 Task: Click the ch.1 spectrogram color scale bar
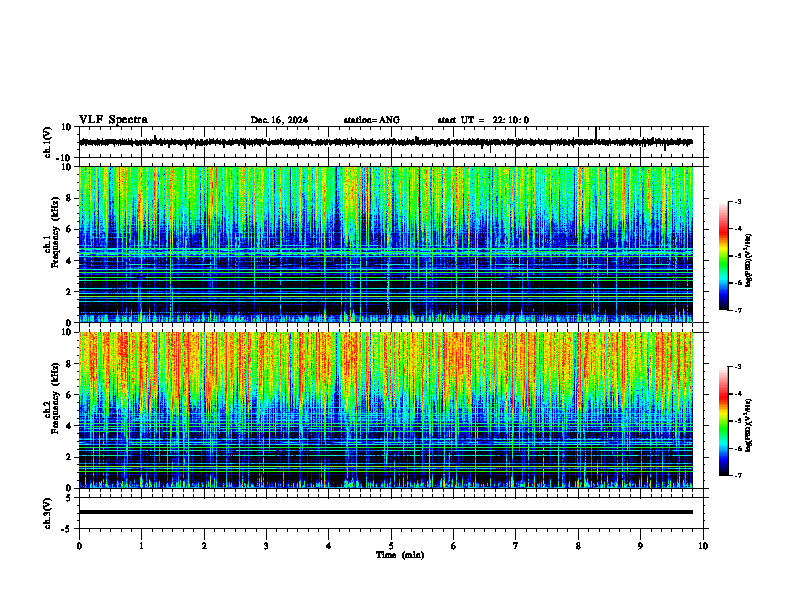coord(723,256)
